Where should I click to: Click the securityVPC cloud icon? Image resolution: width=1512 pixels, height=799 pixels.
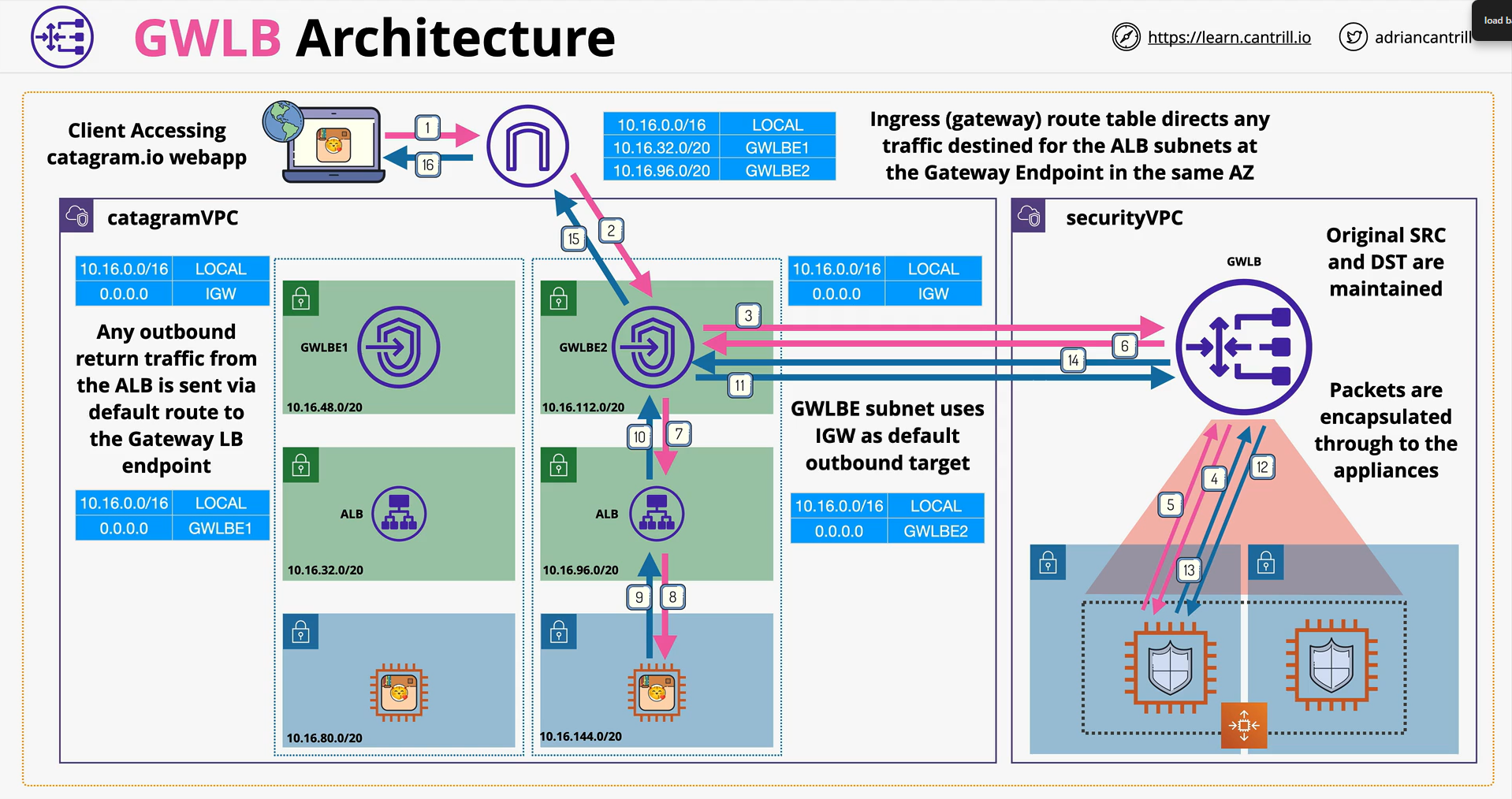point(1029,215)
